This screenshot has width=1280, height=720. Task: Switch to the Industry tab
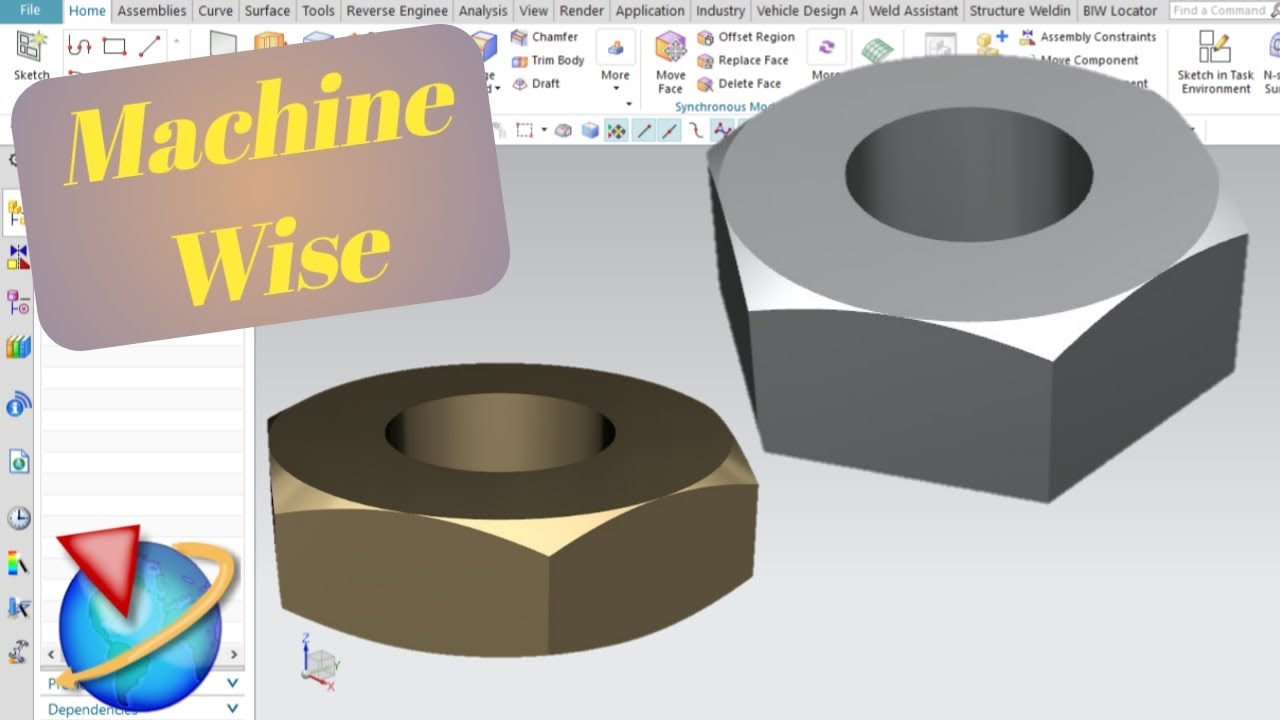point(720,11)
